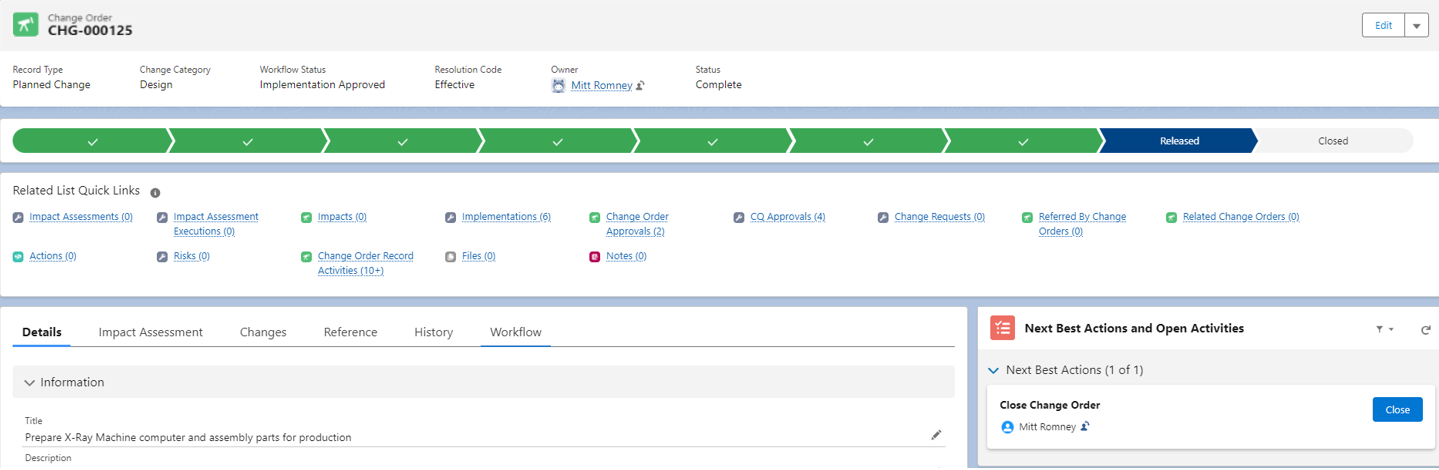Screen dimensions: 1439x470
Task: Click the pencil icon to edit Title
Action: tap(936, 435)
